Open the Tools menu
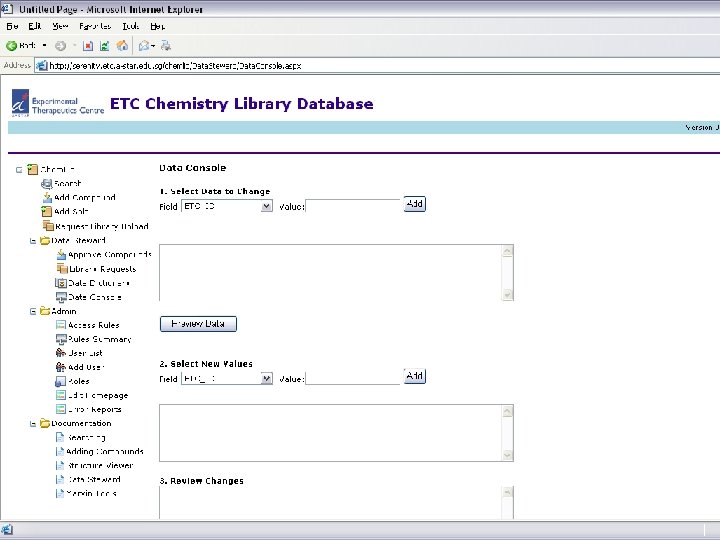 click(131, 26)
